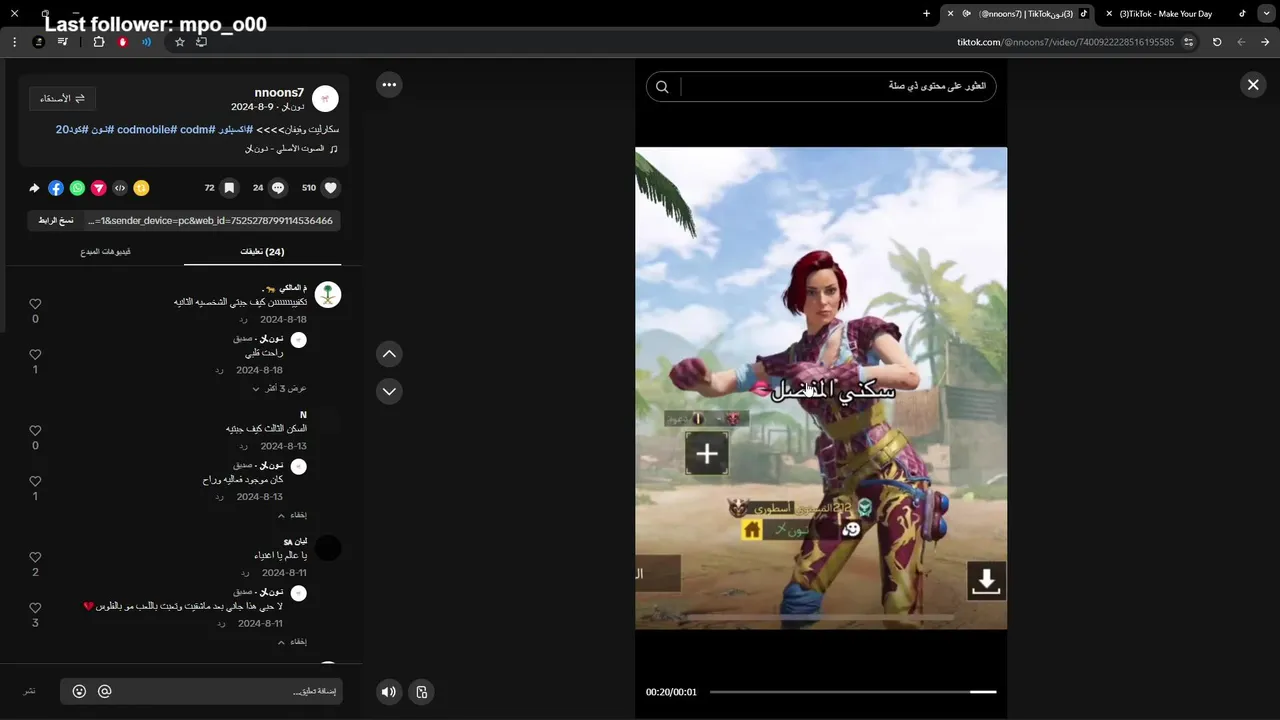Open comments via speech bubble icon
The width and height of the screenshot is (1280, 720).
pyautogui.click(x=278, y=187)
